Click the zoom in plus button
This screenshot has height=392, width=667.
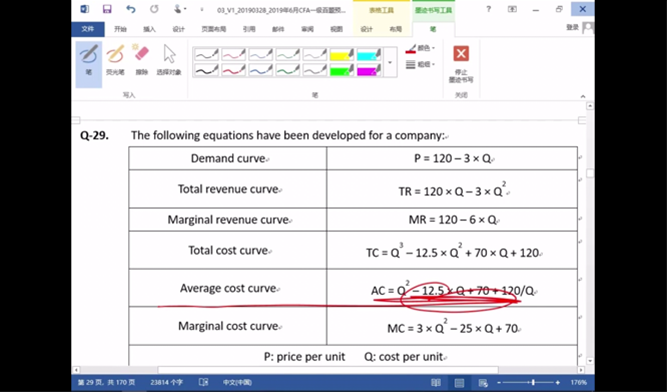[x=558, y=383]
